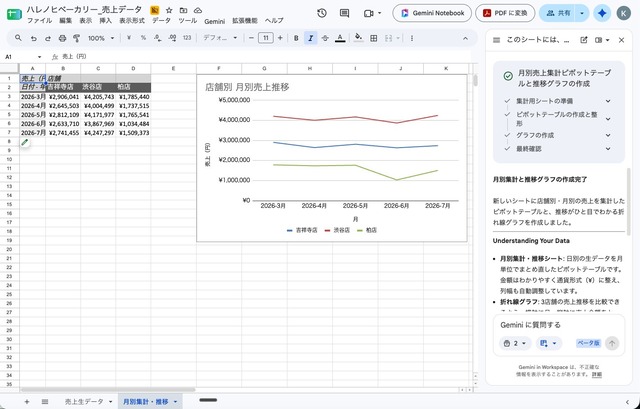Open the ツール menu
640x409 pixels.
point(188,20)
